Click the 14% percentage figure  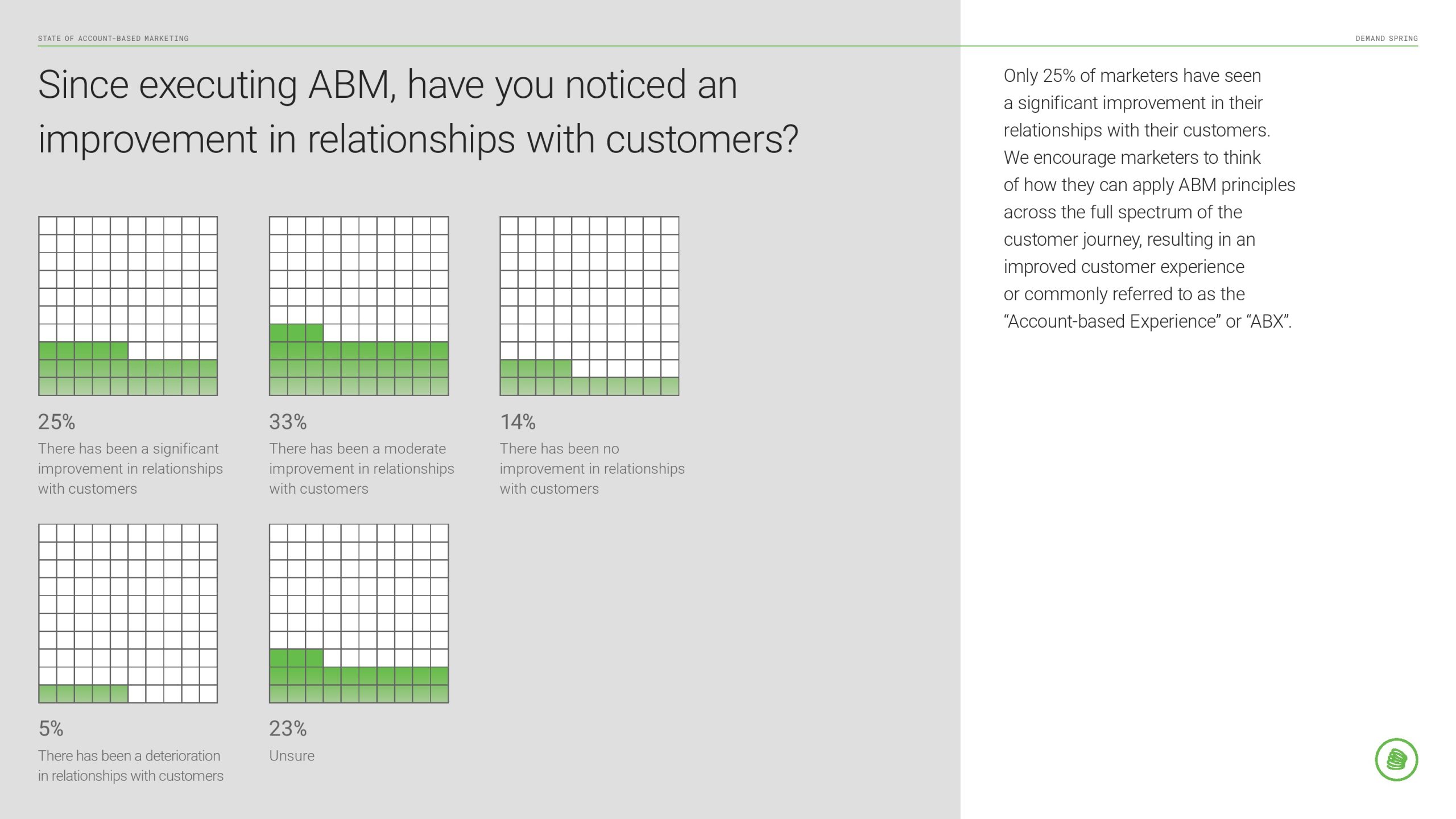518,422
